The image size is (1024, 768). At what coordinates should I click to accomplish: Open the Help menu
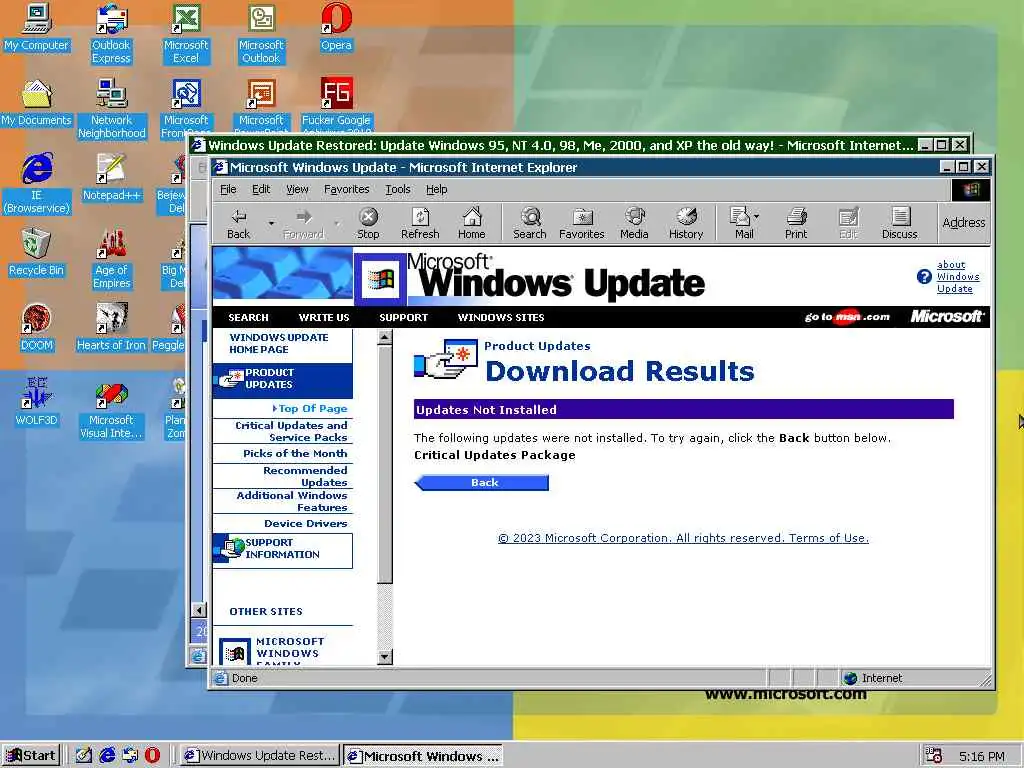tap(437, 189)
